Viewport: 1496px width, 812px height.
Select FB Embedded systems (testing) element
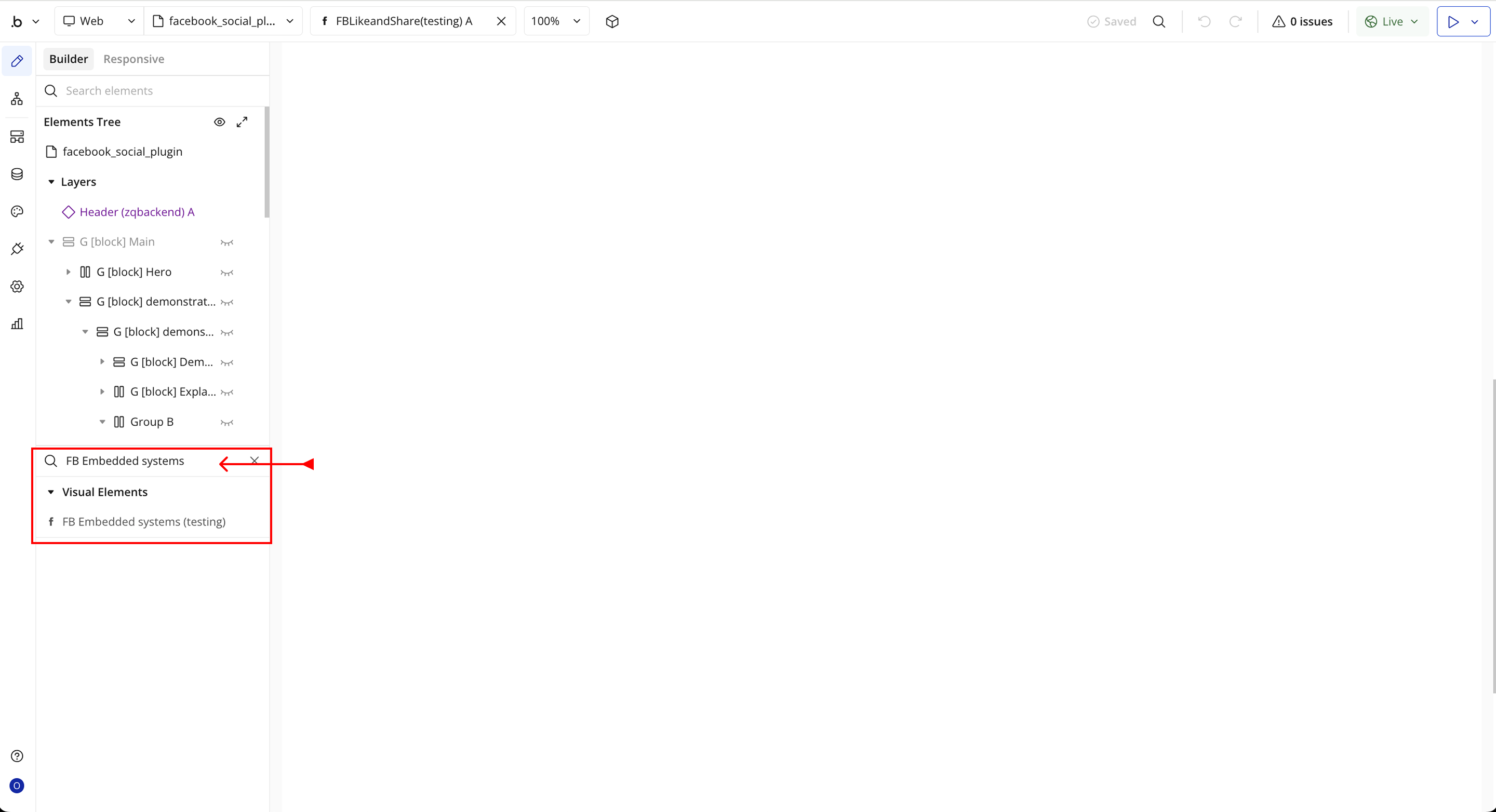click(143, 522)
